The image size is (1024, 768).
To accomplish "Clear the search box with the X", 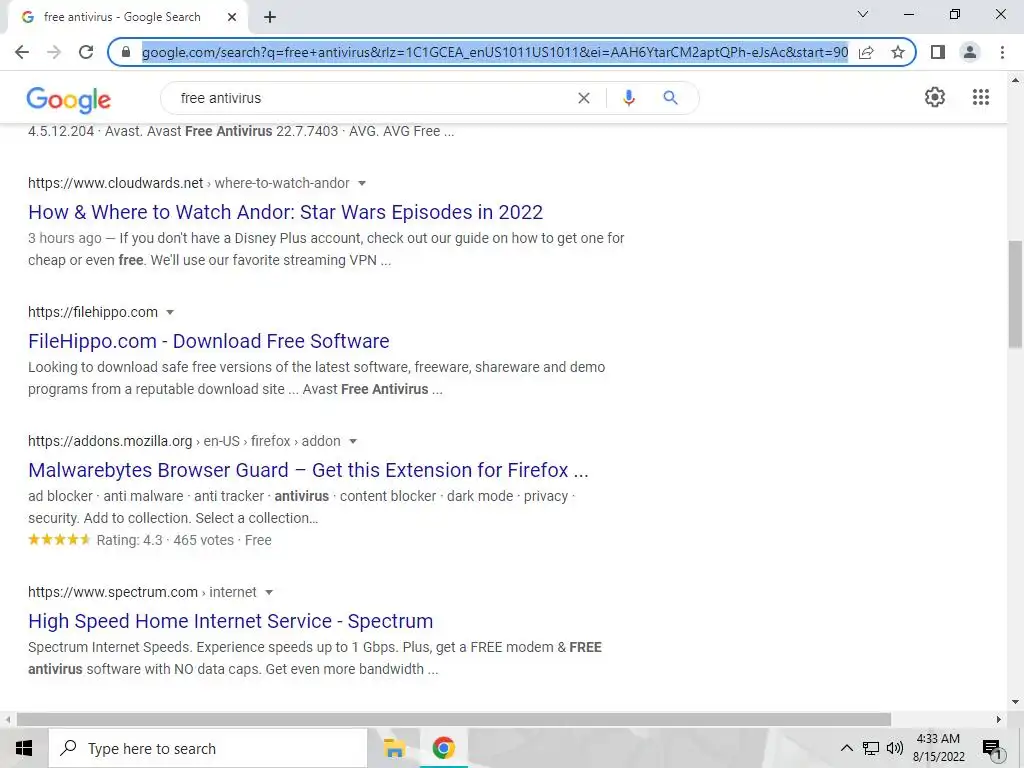I will [x=584, y=98].
